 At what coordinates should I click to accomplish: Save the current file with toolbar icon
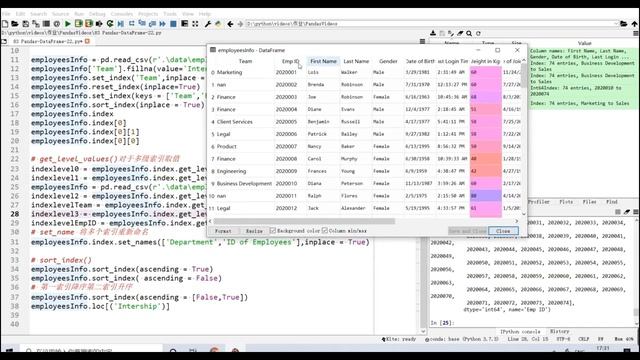click(25, 24)
